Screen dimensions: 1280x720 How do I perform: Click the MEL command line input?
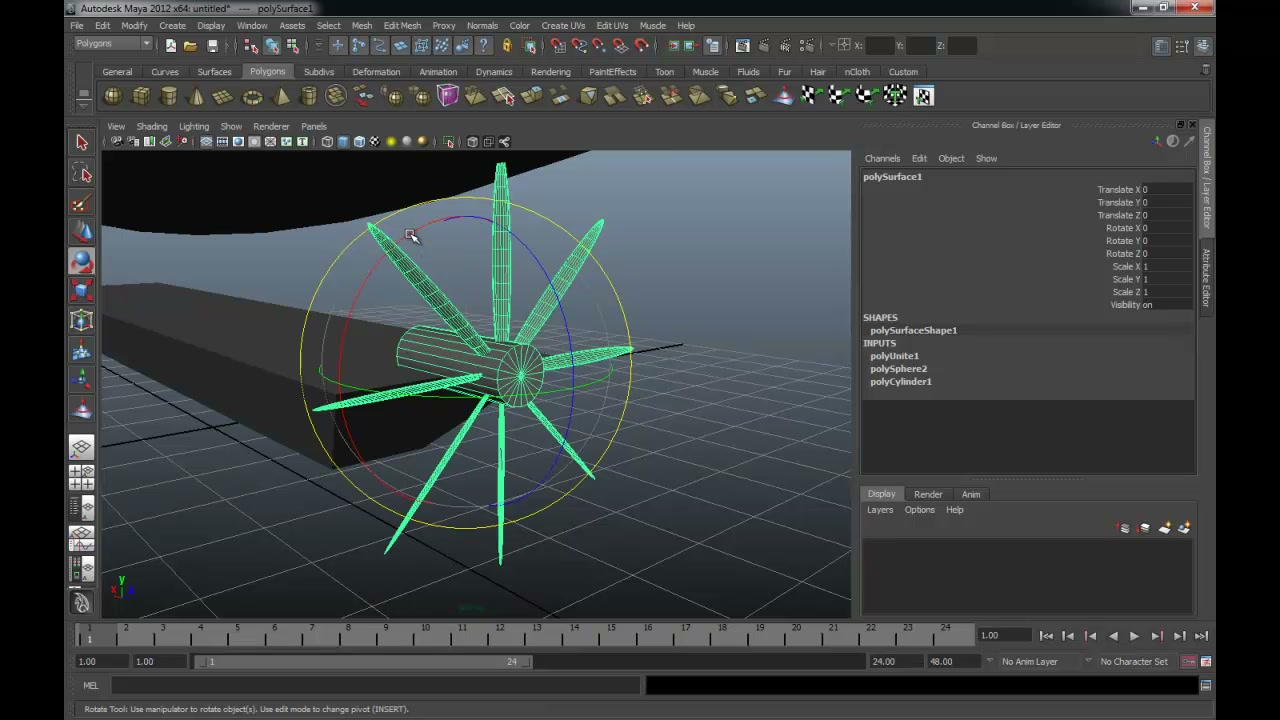[x=376, y=686]
